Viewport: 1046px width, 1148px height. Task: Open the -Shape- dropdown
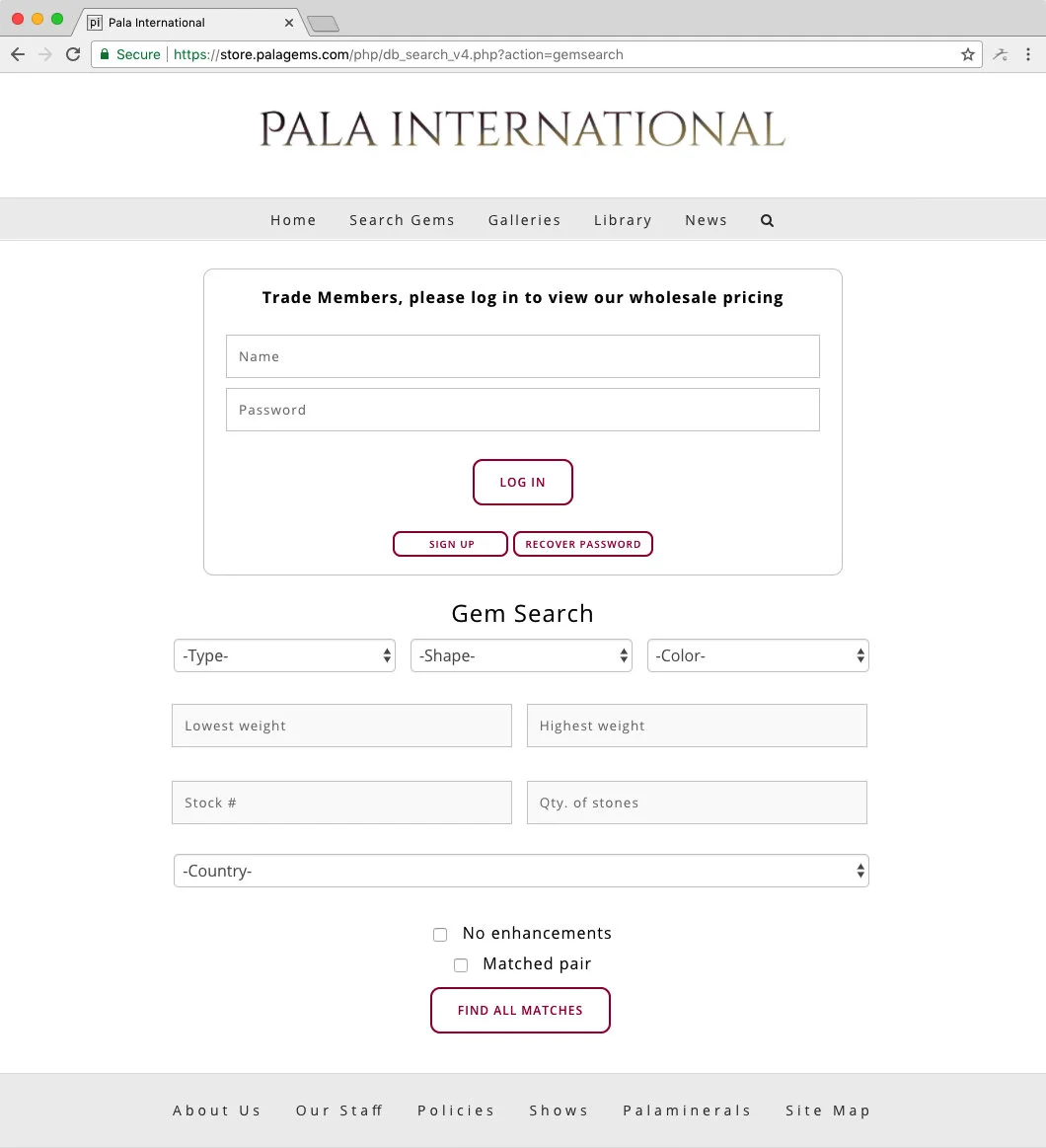[x=521, y=655]
